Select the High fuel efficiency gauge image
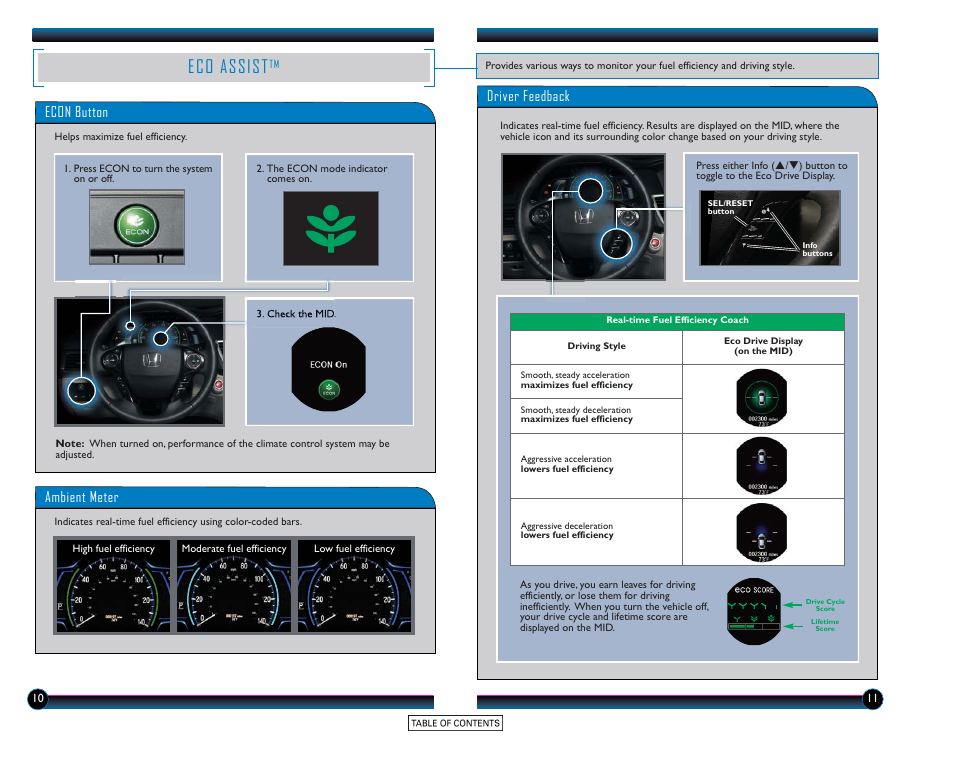Screen dimensions: 954x781 click(x=113, y=586)
